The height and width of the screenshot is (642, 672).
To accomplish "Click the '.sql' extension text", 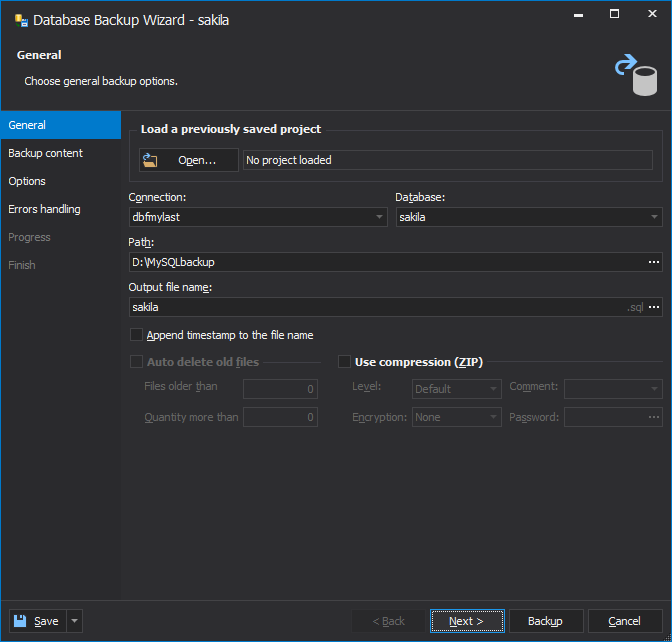I will coord(635,307).
